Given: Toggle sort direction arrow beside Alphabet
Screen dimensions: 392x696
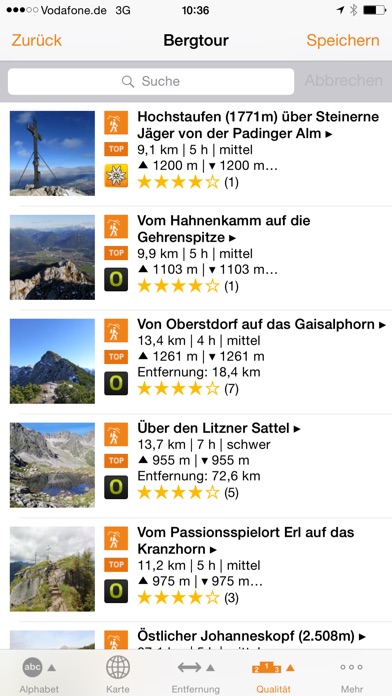Looking at the screenshot, I should point(51,667).
